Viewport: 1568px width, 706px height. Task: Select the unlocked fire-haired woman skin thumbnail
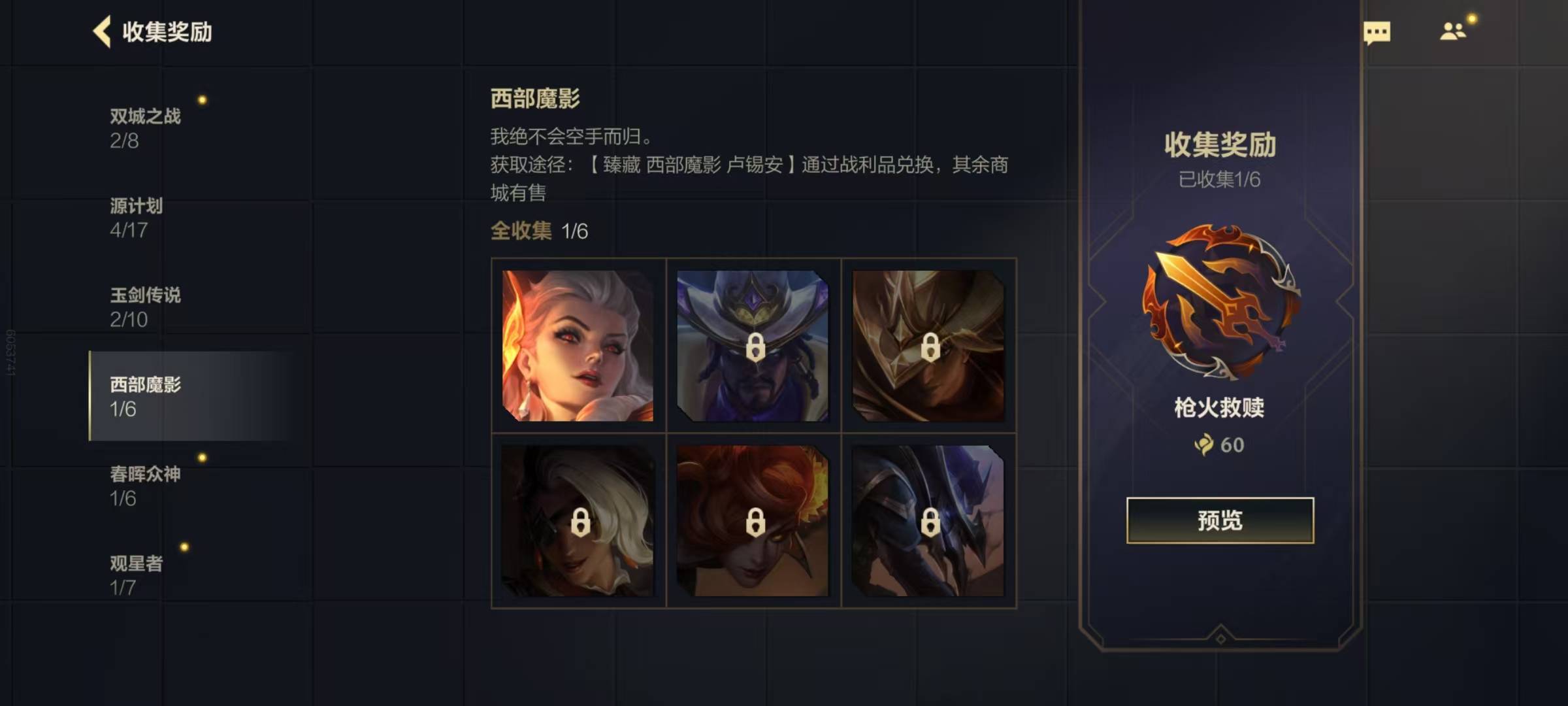tap(578, 346)
